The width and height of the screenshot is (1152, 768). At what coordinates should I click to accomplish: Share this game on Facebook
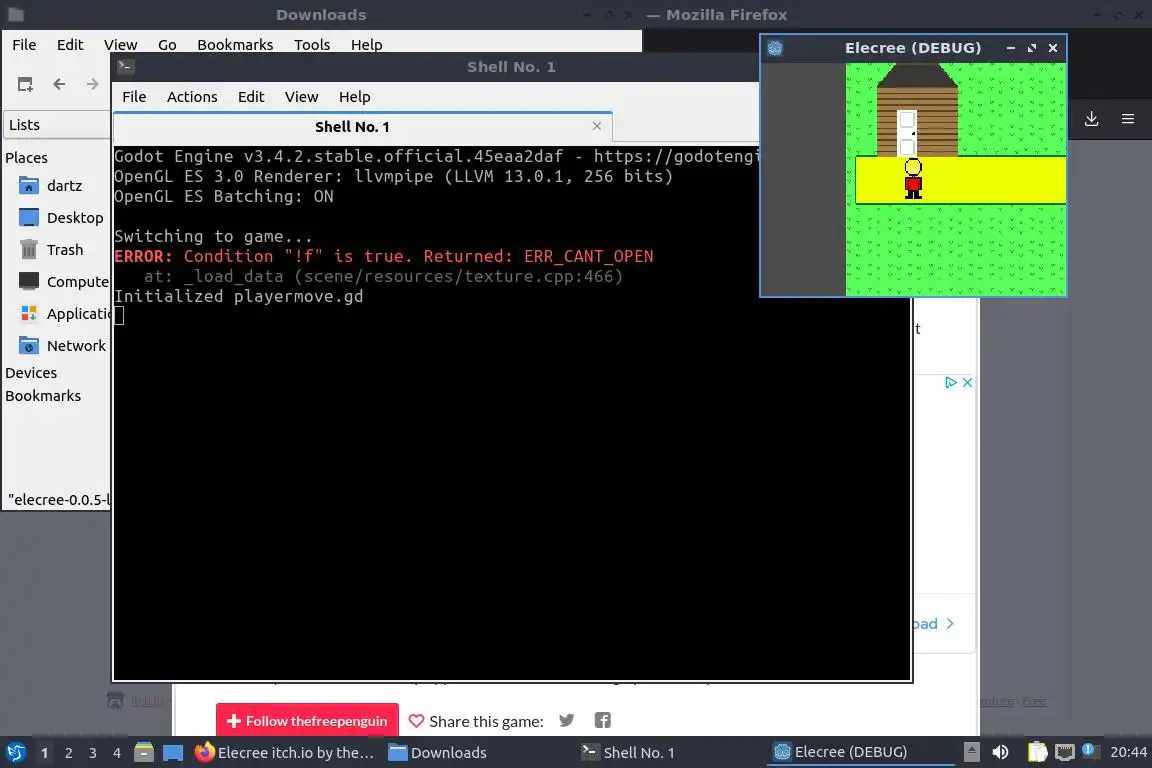coord(602,720)
